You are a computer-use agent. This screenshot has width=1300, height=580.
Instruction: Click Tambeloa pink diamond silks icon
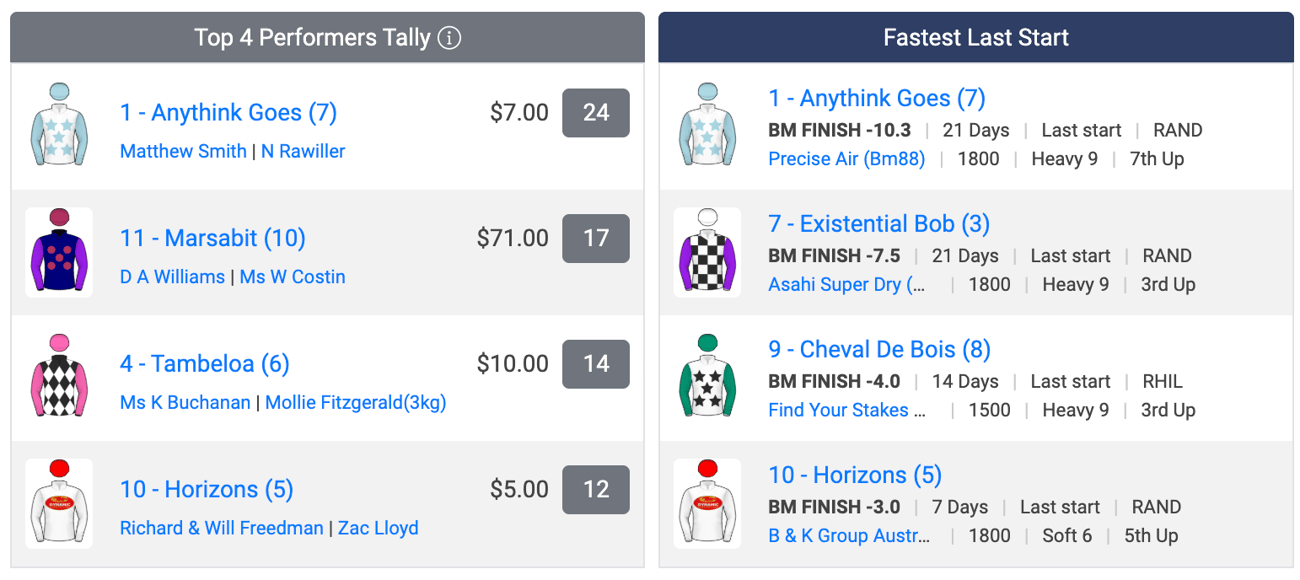[59, 377]
